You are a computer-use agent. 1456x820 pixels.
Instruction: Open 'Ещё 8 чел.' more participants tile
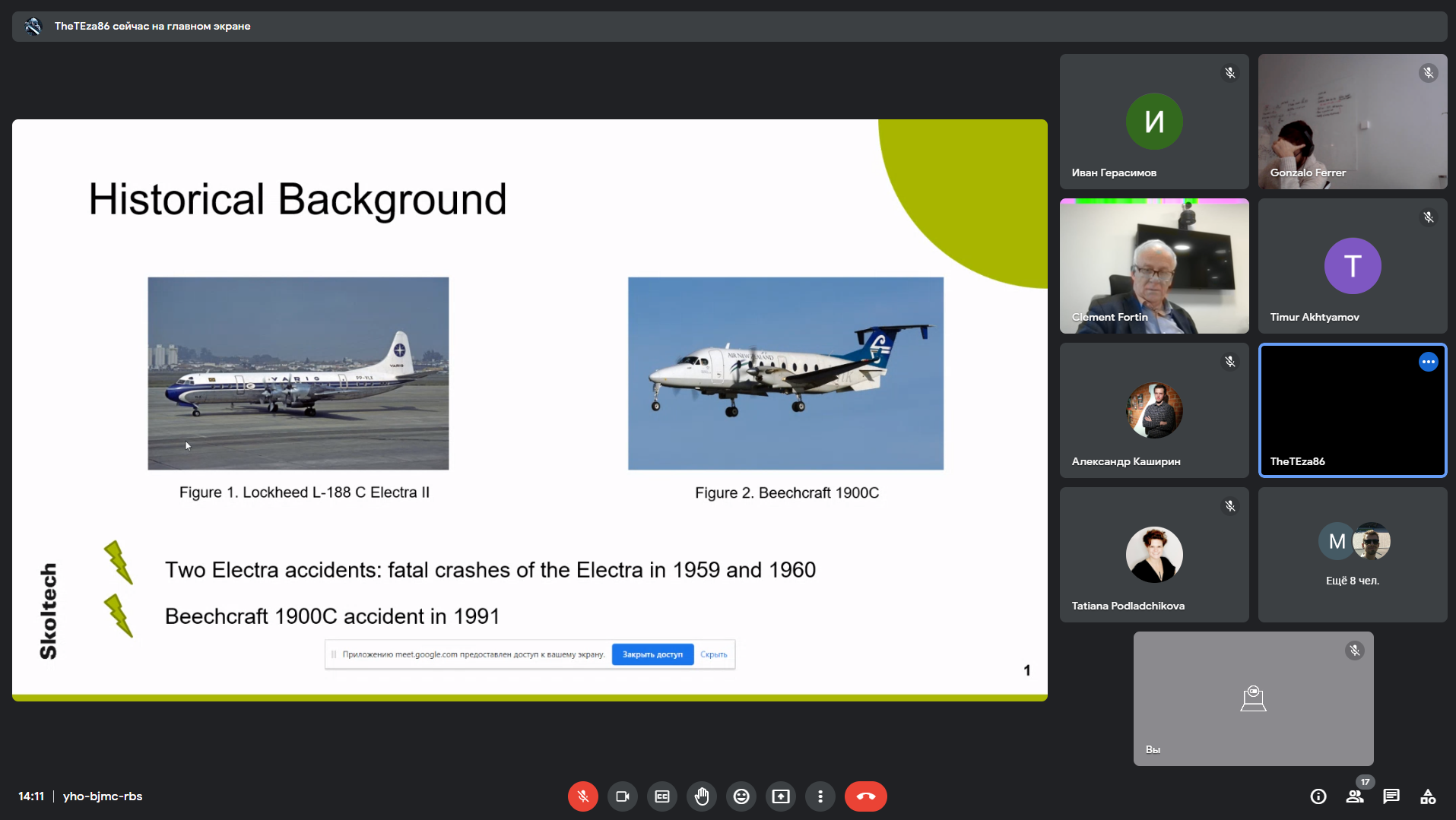tap(1353, 555)
